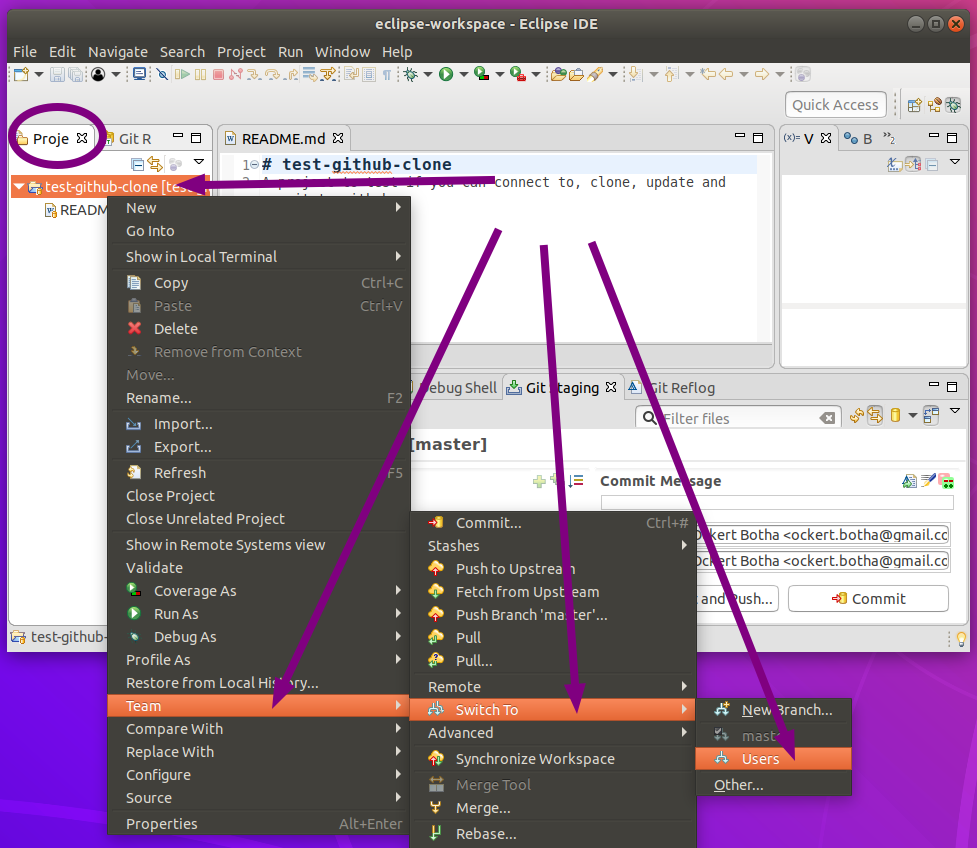Click the Clear filter icon in Filter files

[x=827, y=418]
